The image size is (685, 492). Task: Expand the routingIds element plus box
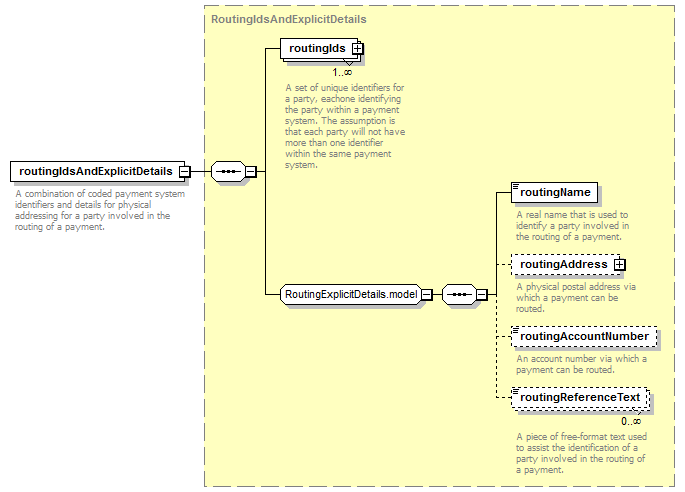357,49
